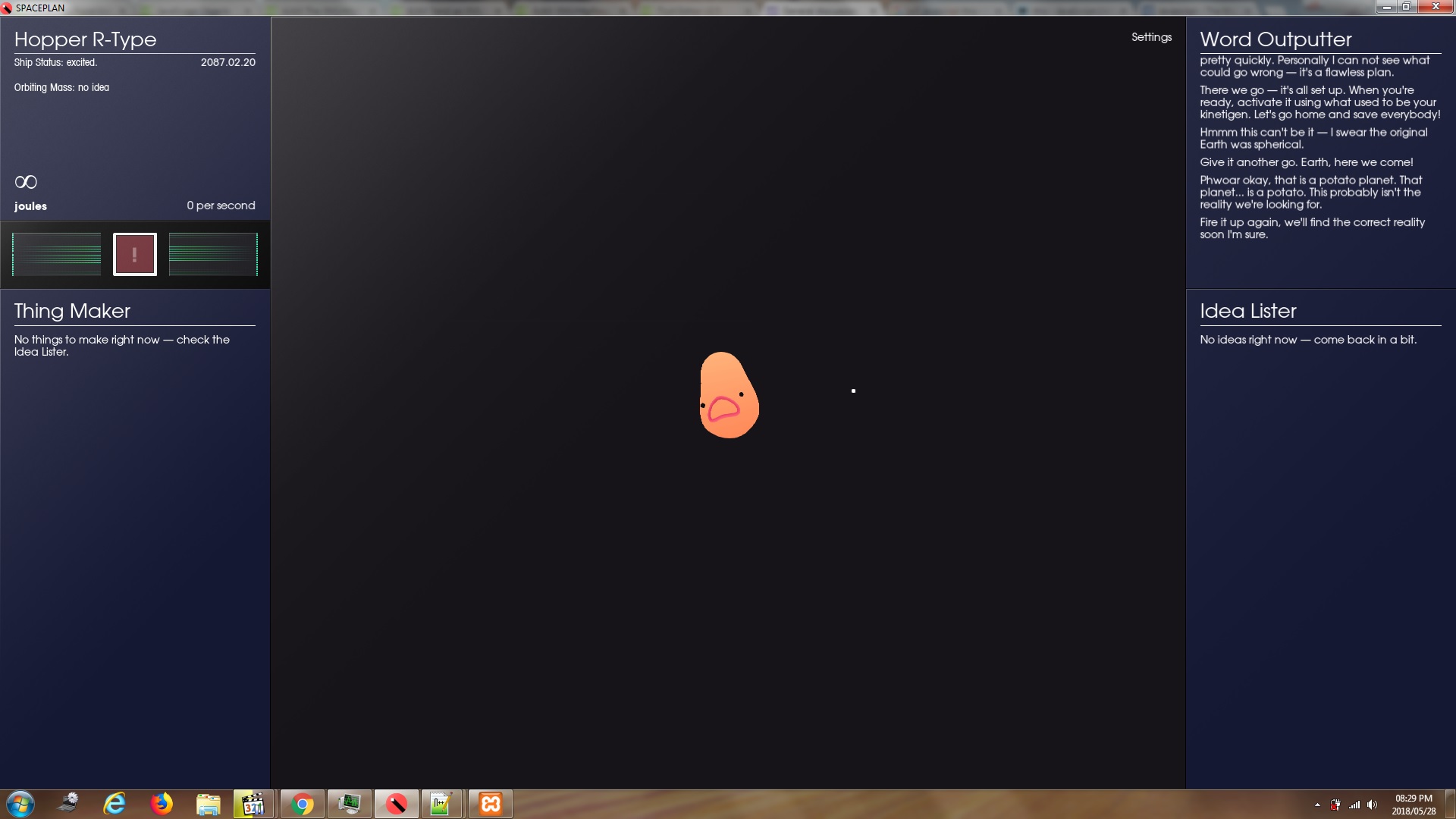
Task: Click the date 2087.02.20
Action: [x=228, y=62]
